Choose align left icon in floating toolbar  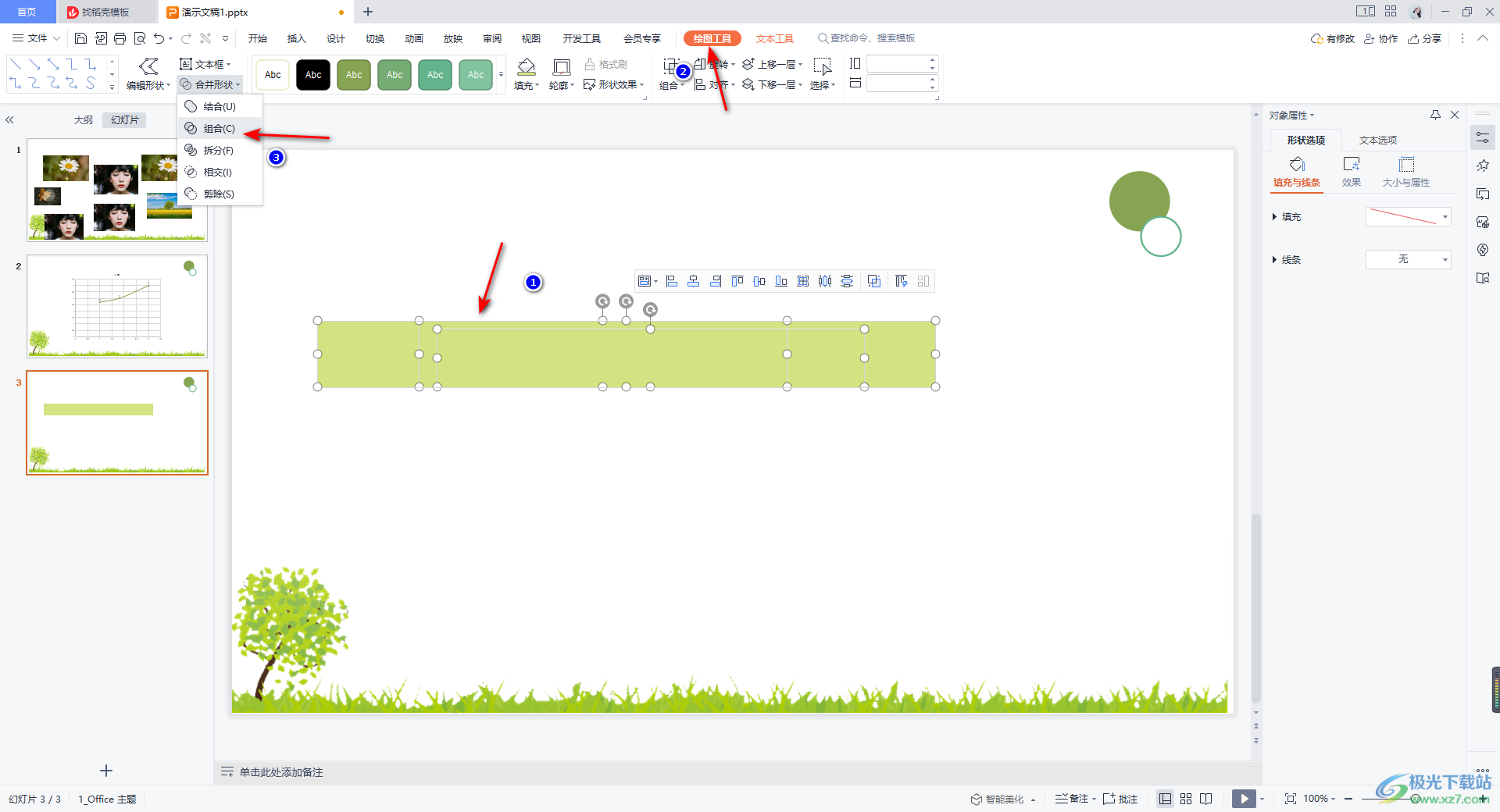pyautogui.click(x=672, y=281)
